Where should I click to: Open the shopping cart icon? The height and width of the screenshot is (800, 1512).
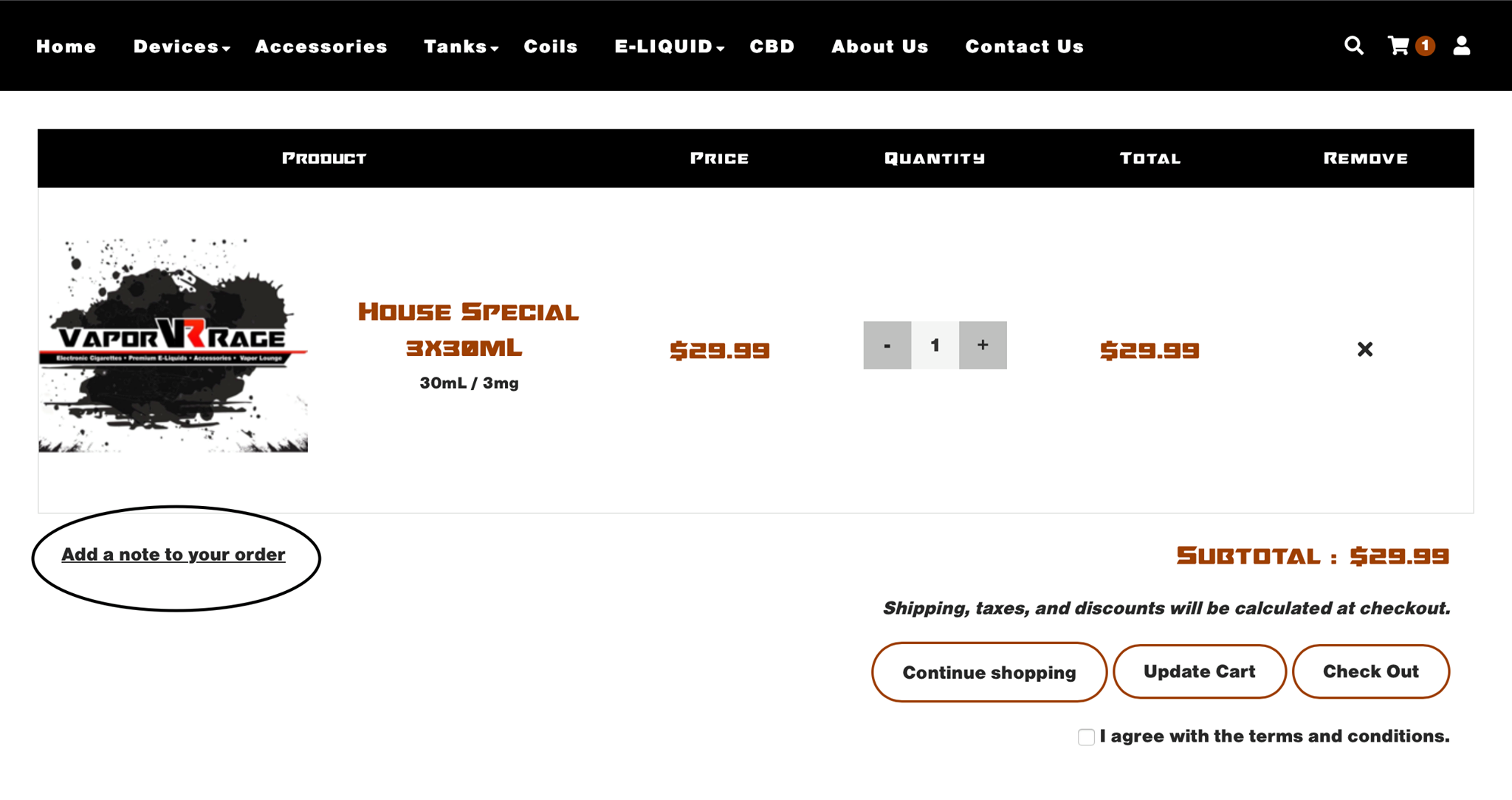[x=1399, y=46]
